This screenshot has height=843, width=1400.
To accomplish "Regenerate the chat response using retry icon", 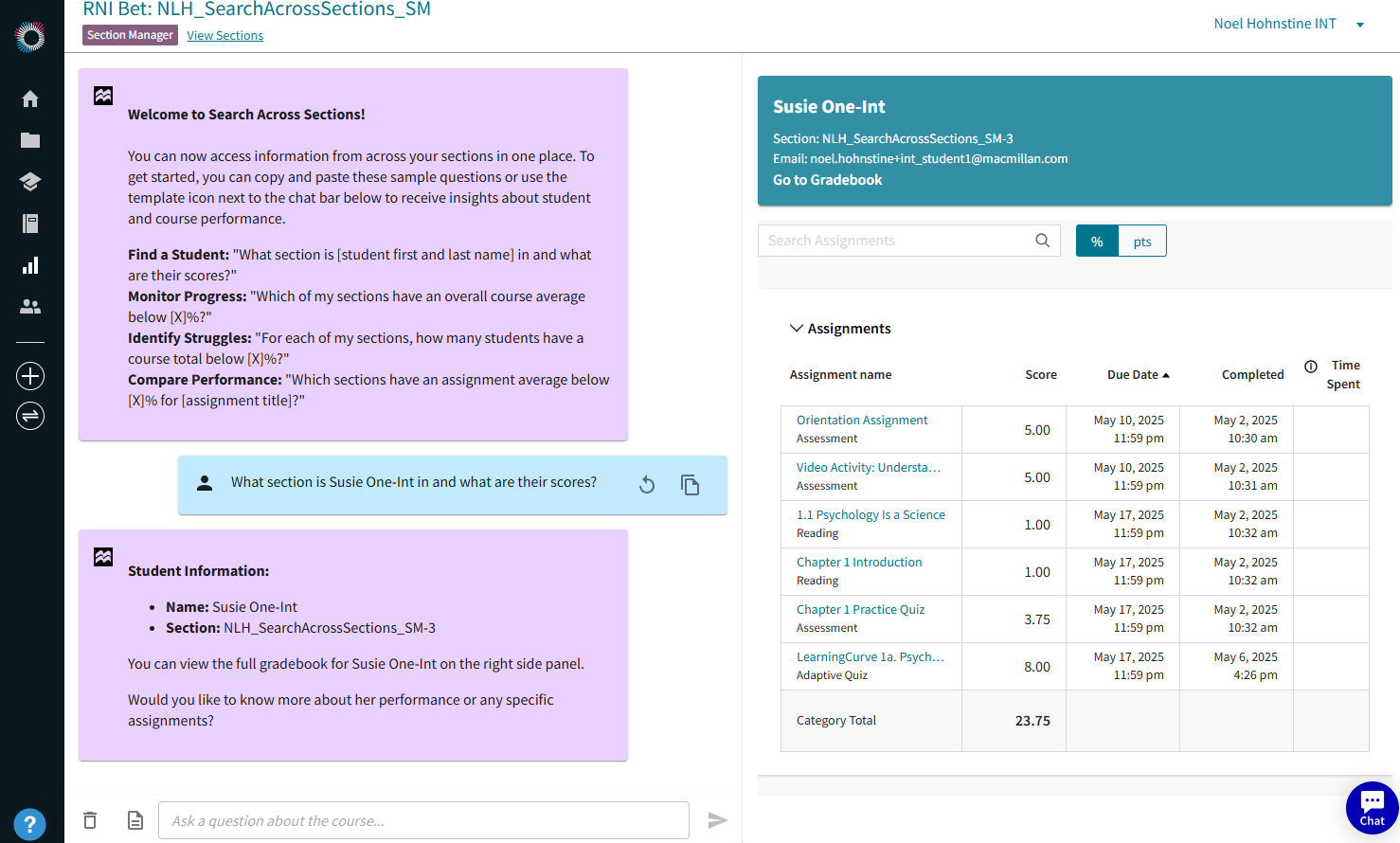I will pyautogui.click(x=646, y=484).
